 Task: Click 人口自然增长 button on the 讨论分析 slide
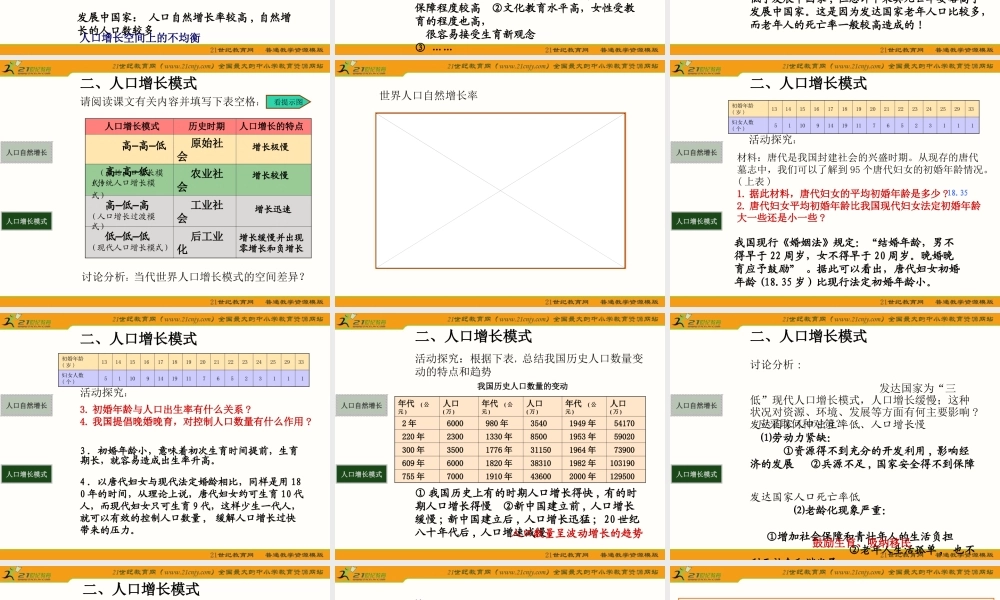tap(696, 406)
